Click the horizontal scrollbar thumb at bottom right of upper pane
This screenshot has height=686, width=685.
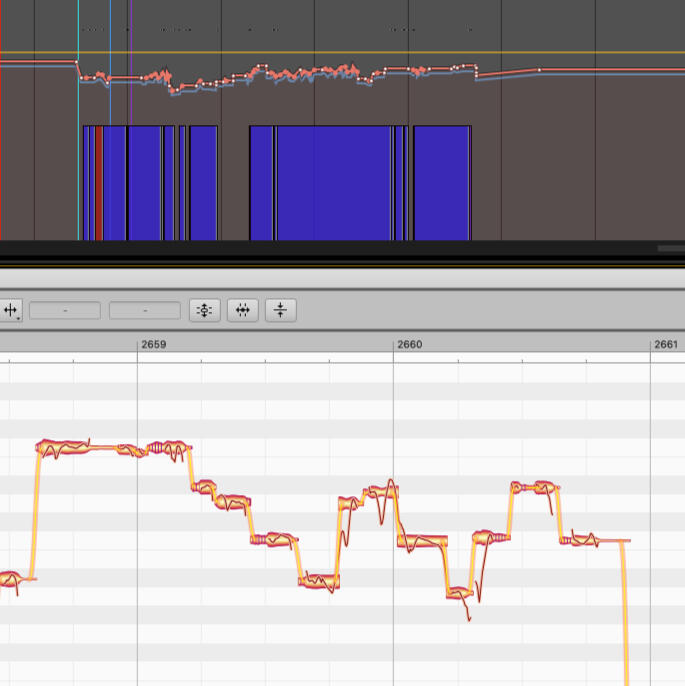click(670, 247)
